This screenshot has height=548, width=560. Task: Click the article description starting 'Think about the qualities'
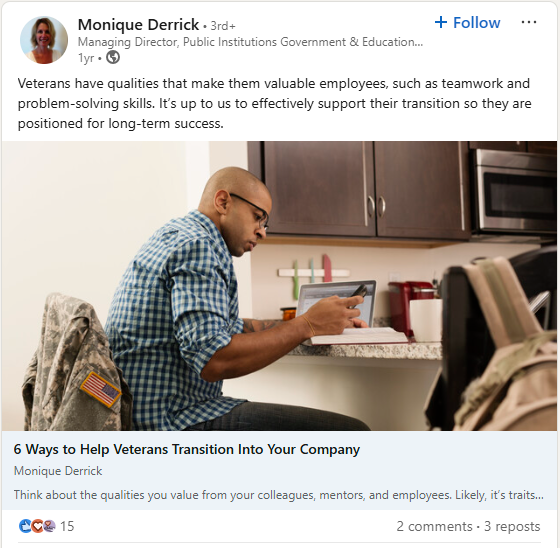click(279, 495)
